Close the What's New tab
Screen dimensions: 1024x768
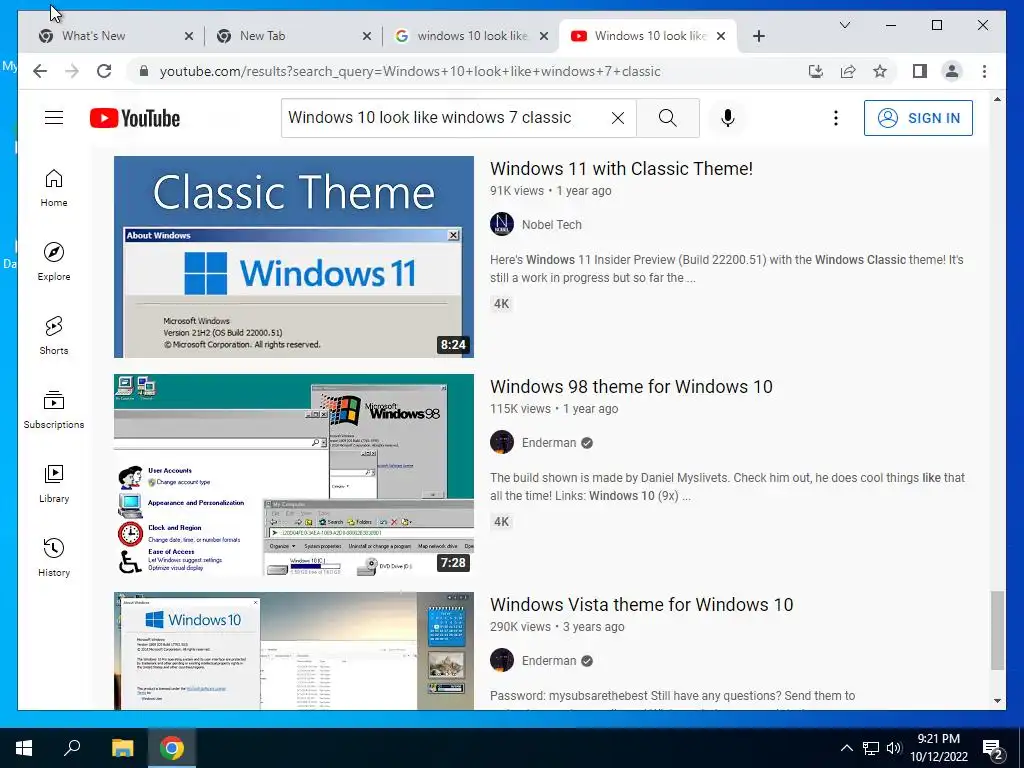pyautogui.click(x=189, y=36)
